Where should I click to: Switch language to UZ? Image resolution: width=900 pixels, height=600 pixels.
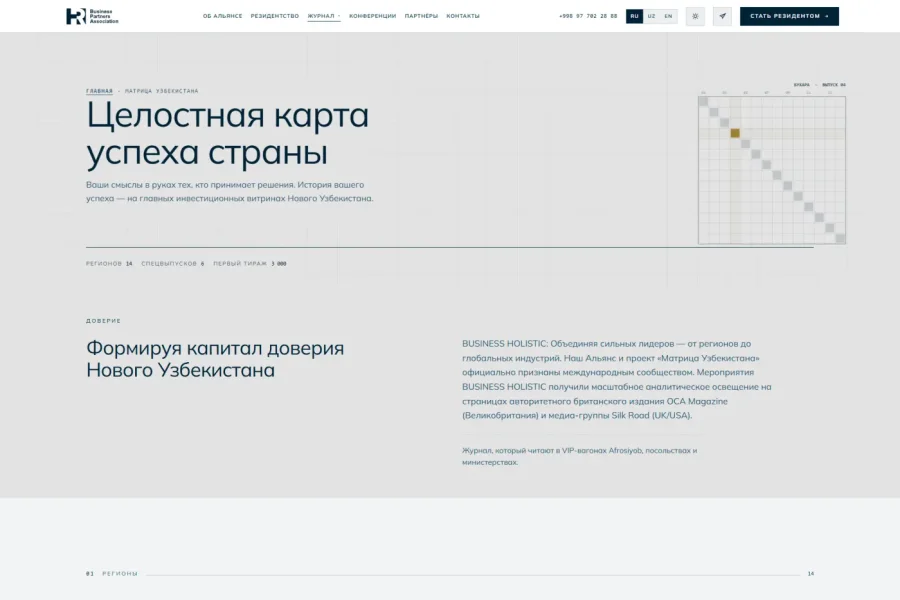tap(651, 16)
